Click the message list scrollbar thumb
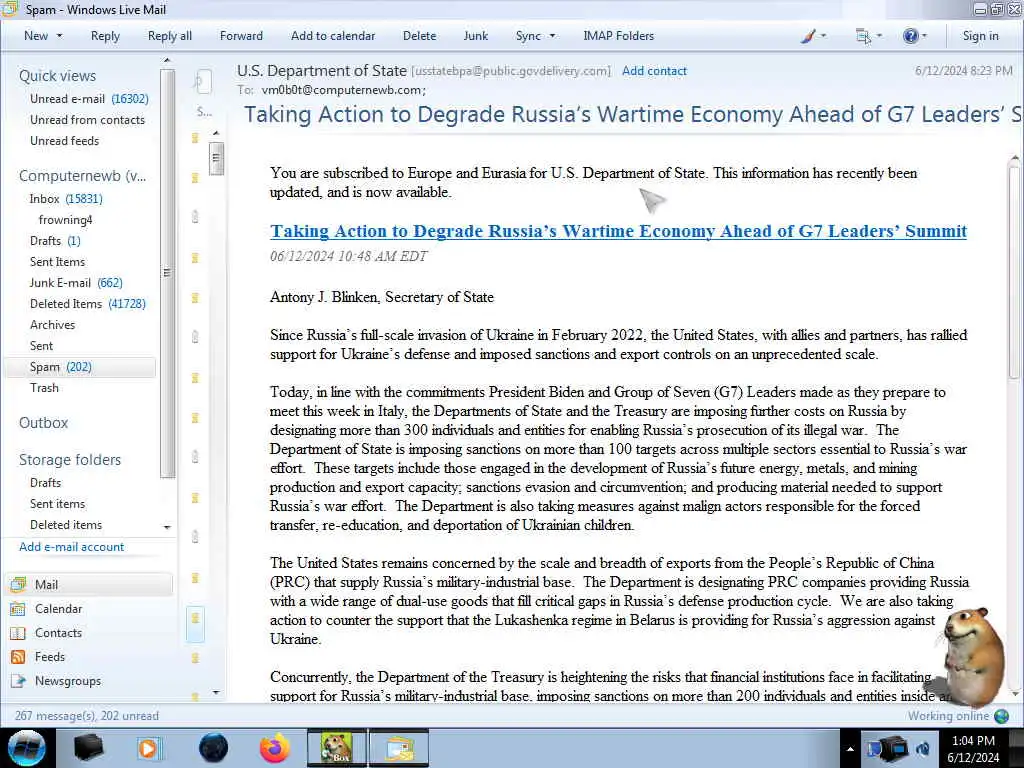This screenshot has width=1024, height=768. (x=216, y=158)
